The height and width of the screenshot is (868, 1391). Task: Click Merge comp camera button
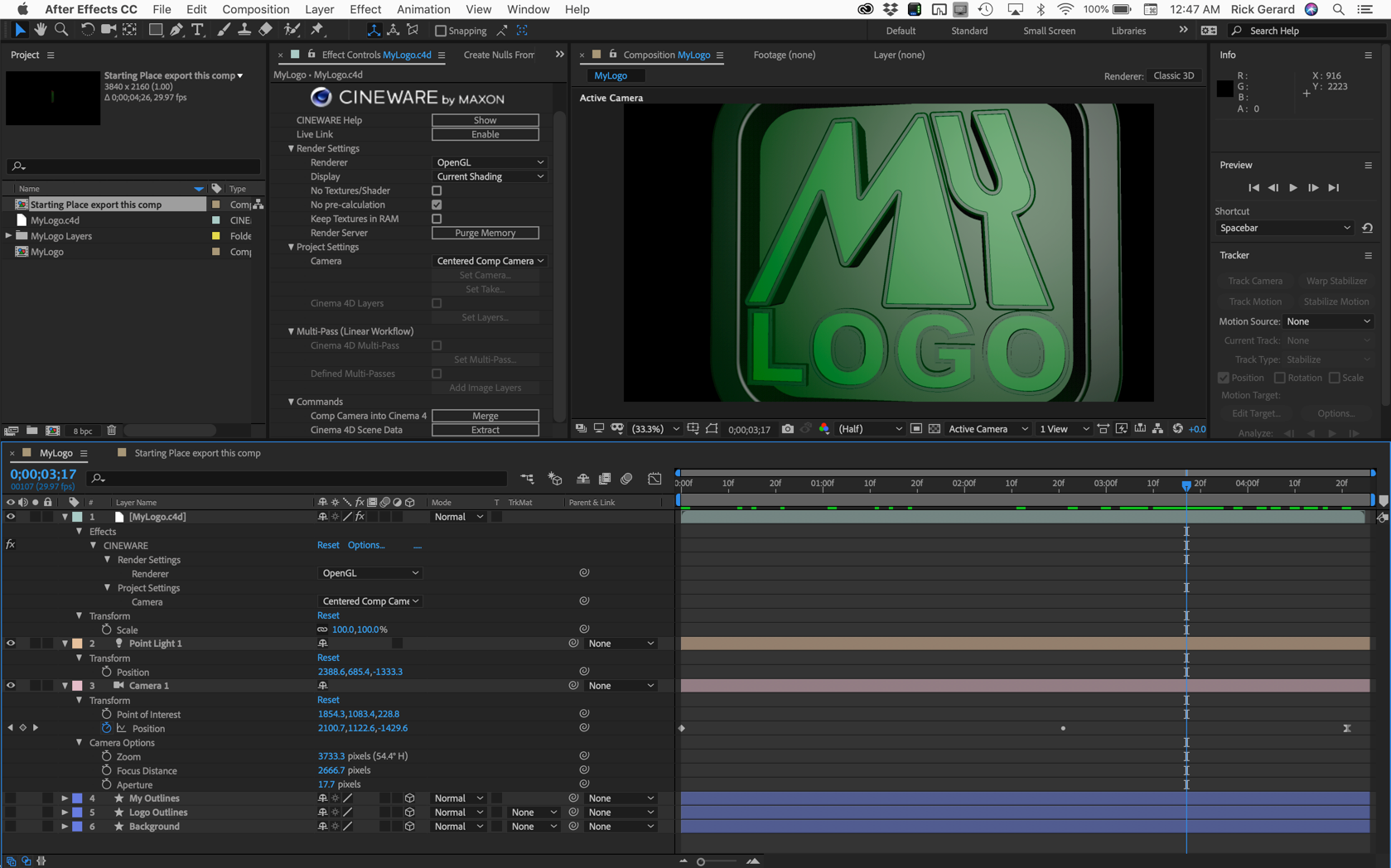485,416
